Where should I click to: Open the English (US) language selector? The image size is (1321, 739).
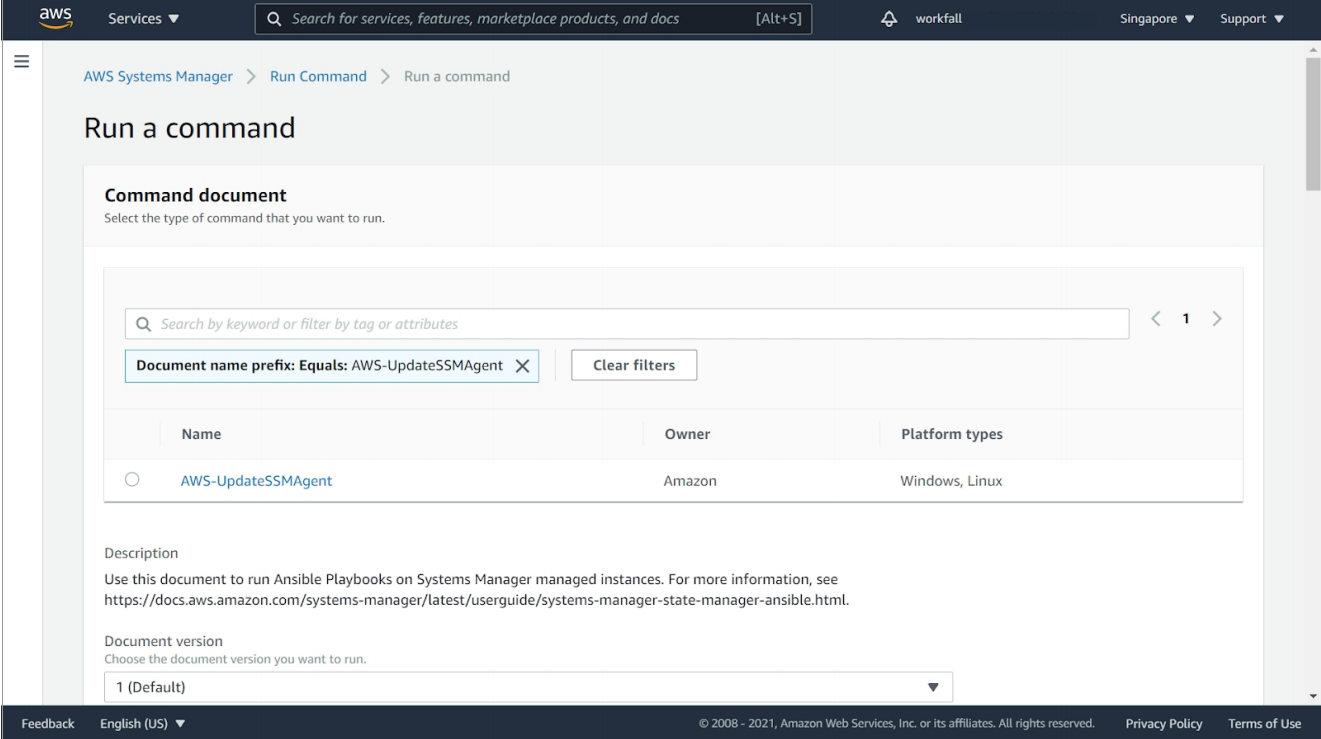[143, 723]
